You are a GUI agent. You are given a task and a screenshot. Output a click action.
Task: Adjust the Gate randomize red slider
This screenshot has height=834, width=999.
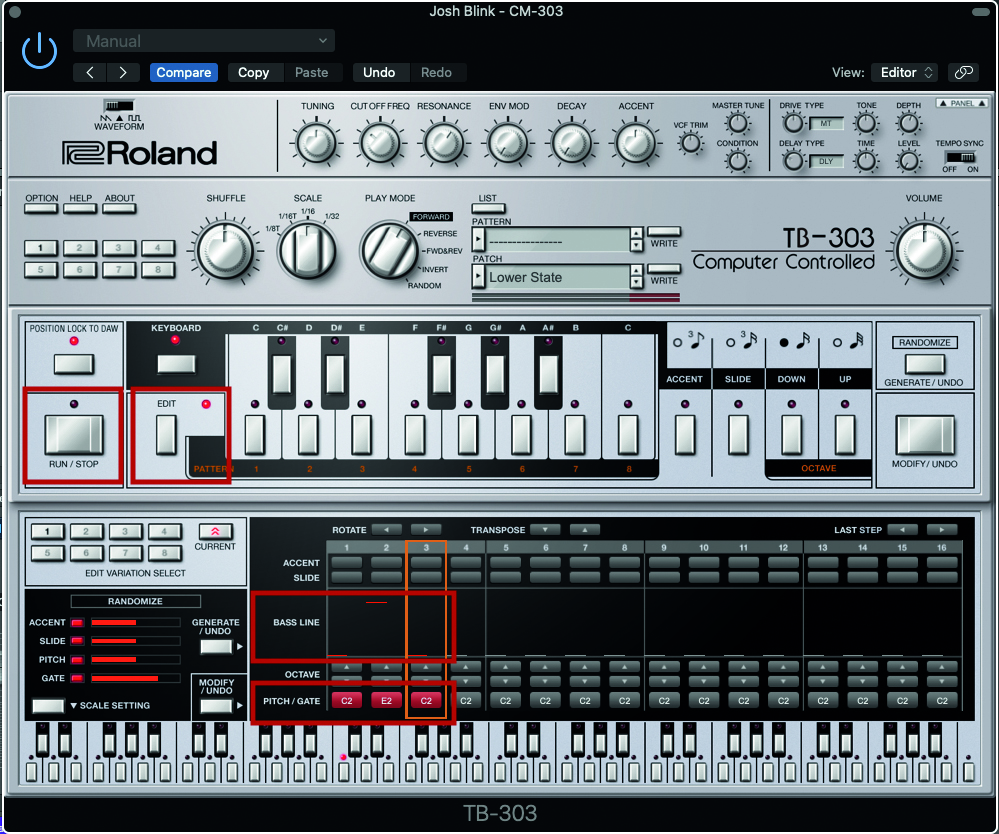(x=135, y=679)
